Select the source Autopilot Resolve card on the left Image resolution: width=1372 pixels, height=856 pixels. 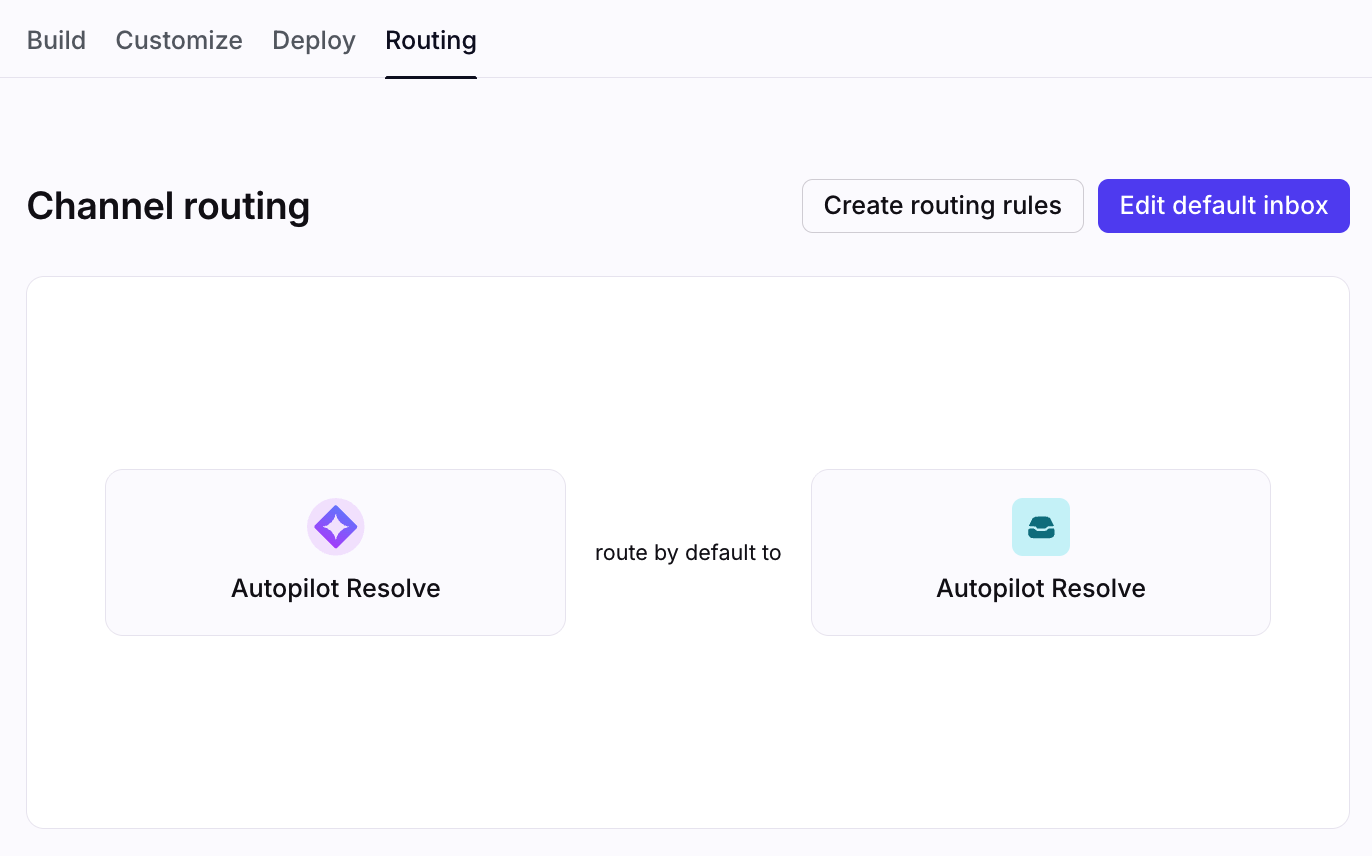coord(200,552)
